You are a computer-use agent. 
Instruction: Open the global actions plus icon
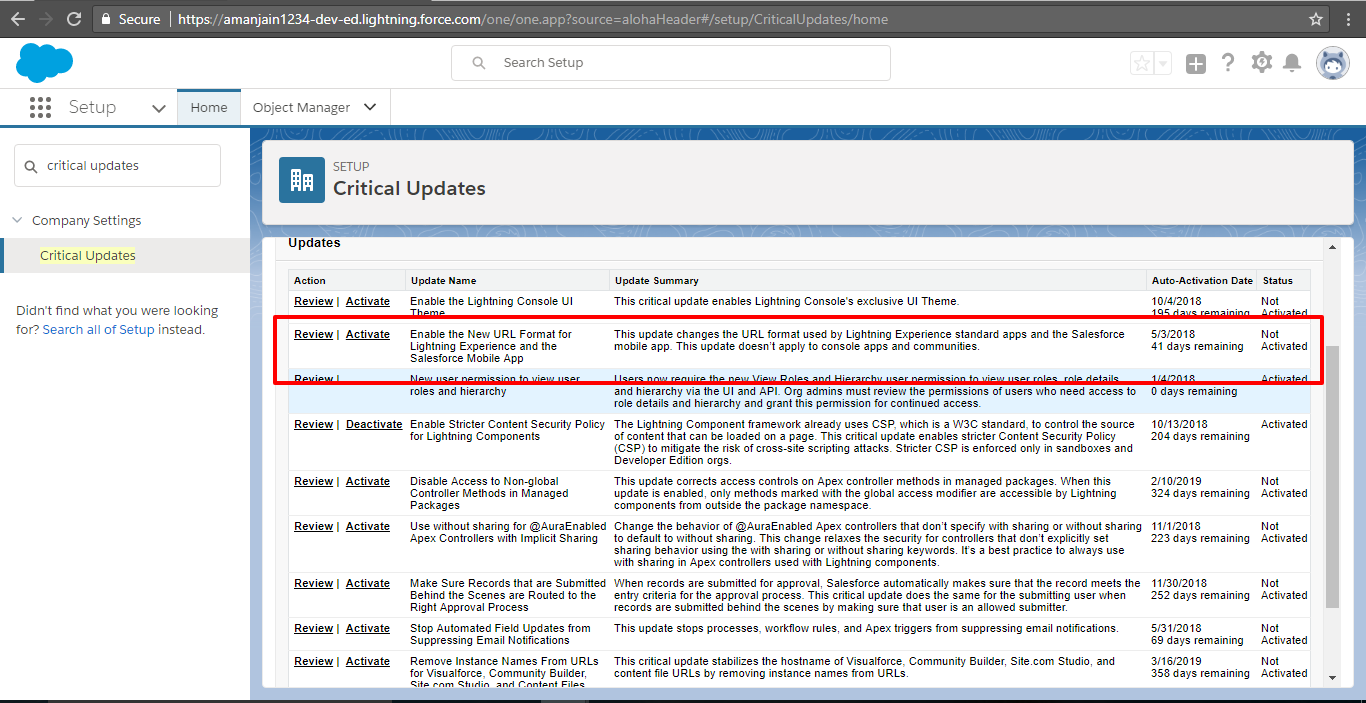[x=1196, y=64]
